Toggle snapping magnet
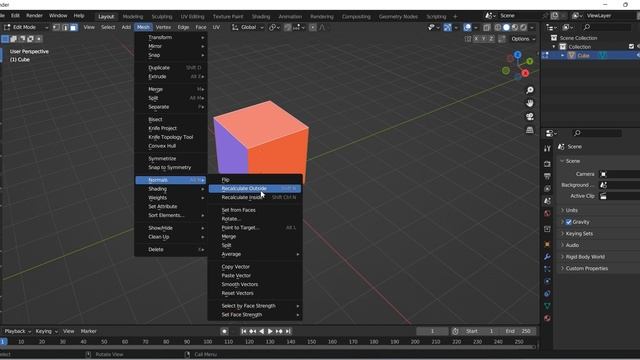Viewport: 640px width, 360px height. (x=288, y=27)
